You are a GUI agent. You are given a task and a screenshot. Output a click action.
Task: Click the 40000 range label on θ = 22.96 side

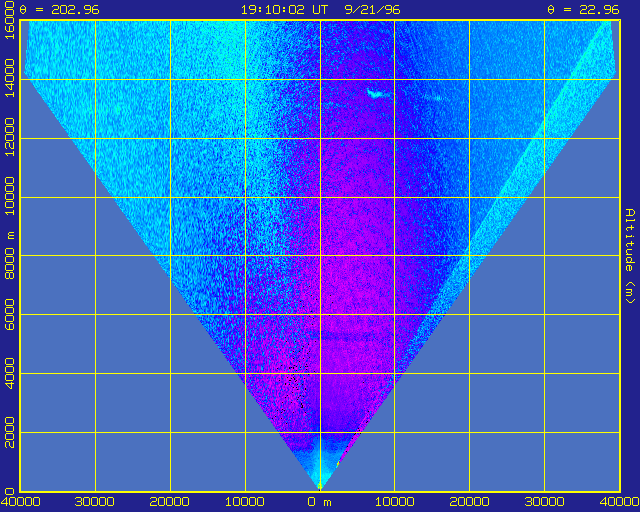(x=619, y=502)
